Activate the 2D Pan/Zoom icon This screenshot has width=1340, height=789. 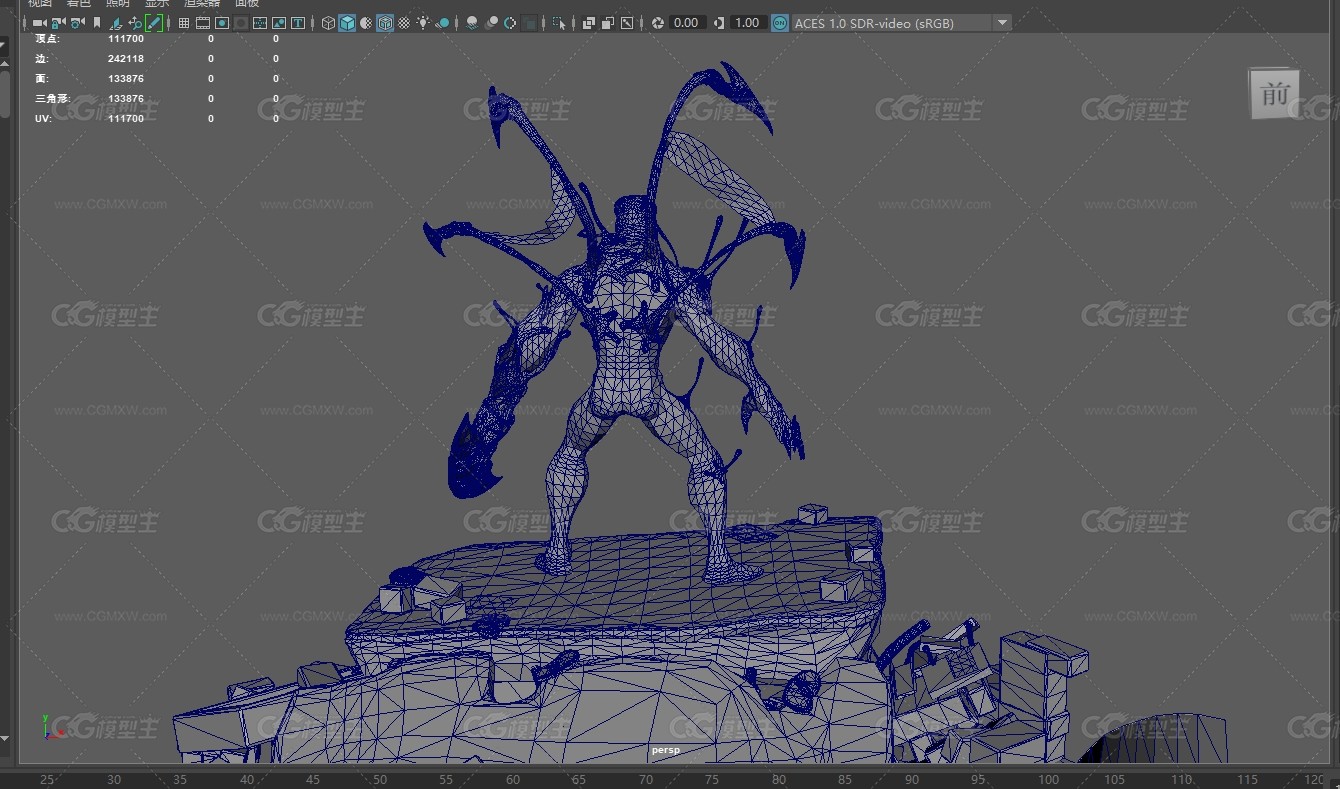point(135,23)
